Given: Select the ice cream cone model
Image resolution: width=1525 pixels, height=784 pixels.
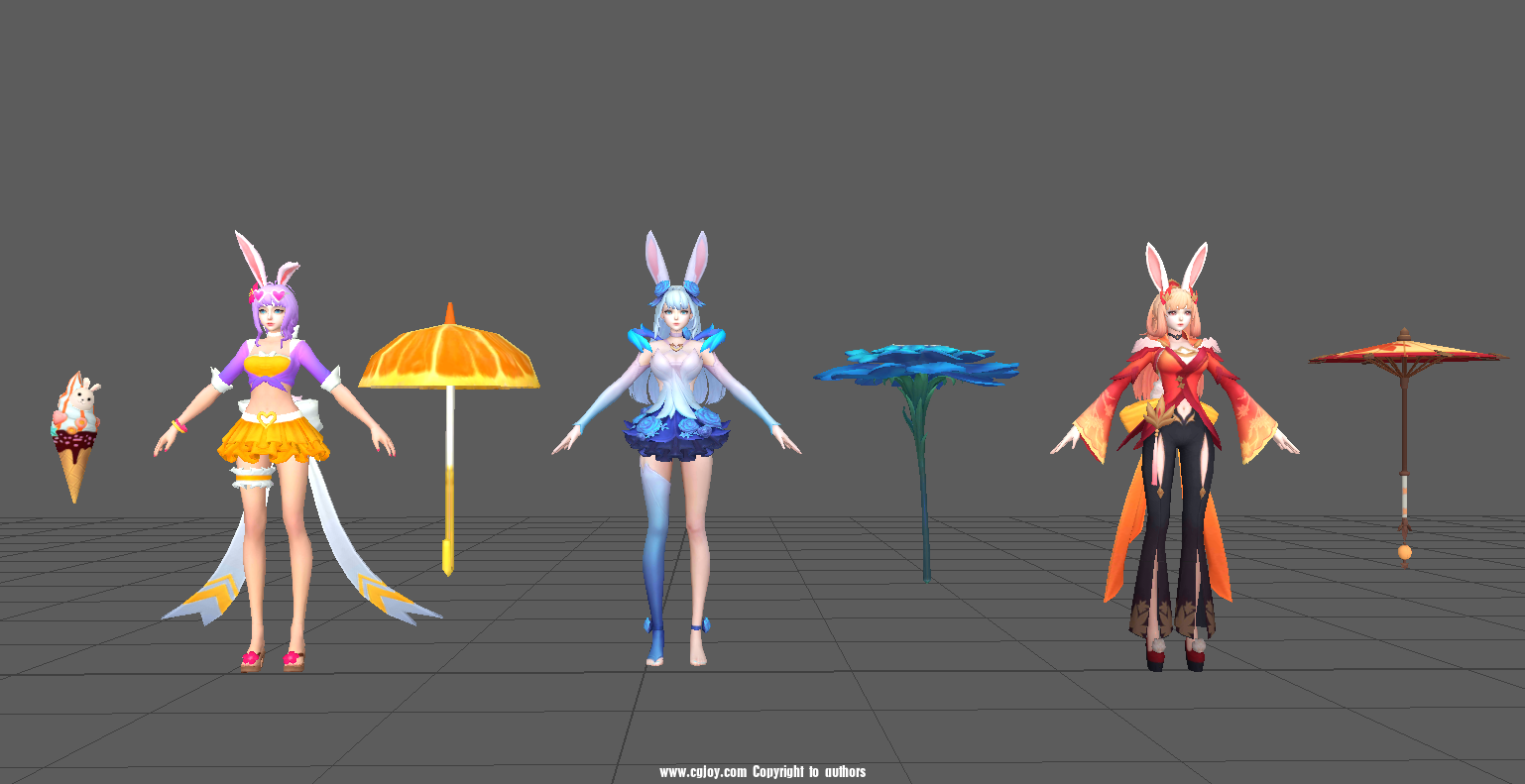Looking at the screenshot, I should 75,437.
